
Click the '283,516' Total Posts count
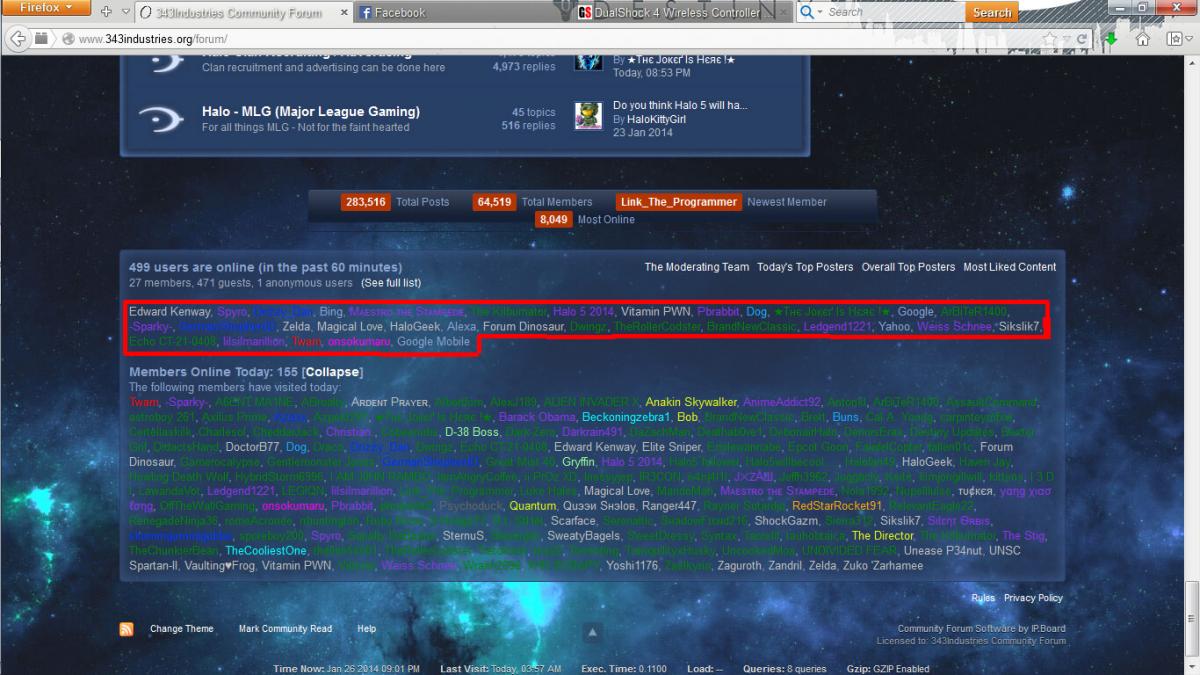[x=365, y=202]
